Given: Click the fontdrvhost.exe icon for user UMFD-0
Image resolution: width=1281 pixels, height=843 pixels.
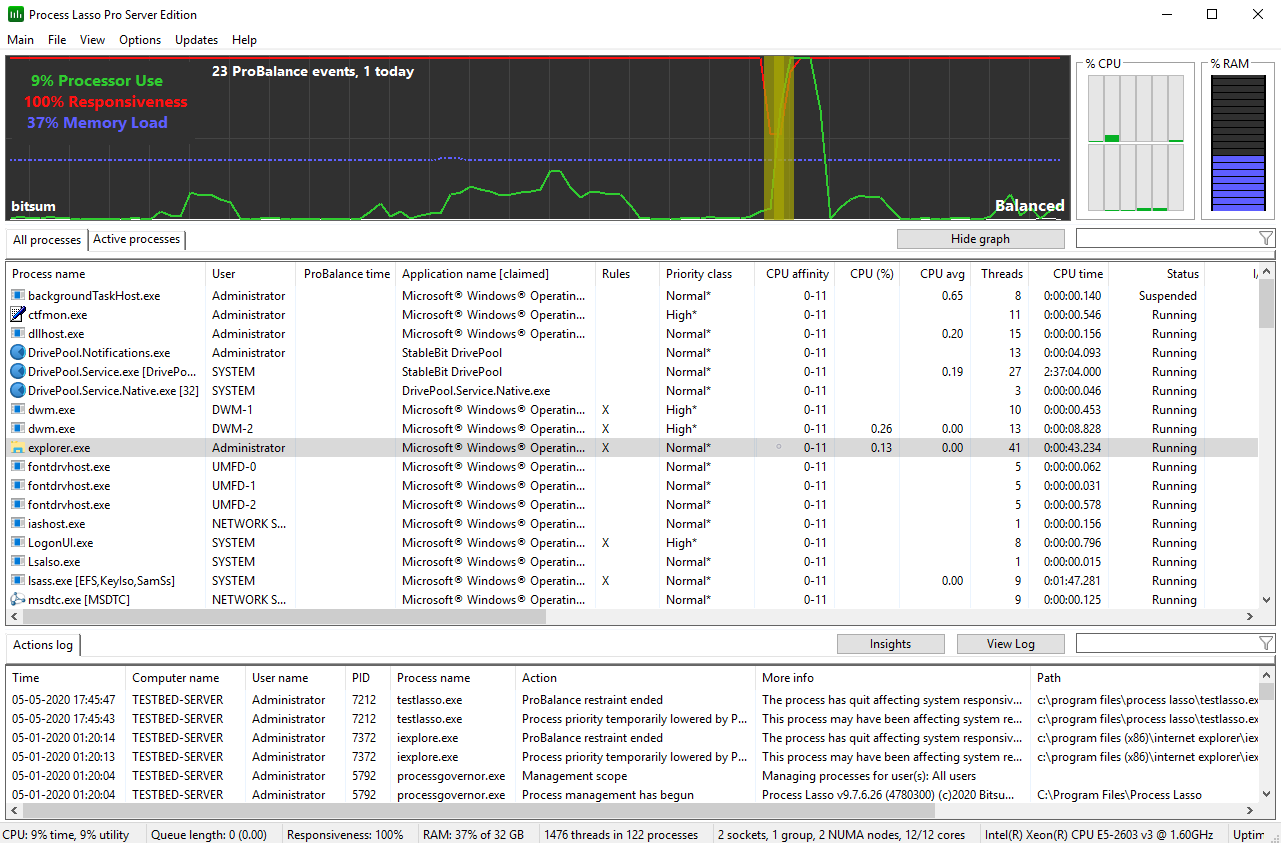Looking at the screenshot, I should point(17,467).
